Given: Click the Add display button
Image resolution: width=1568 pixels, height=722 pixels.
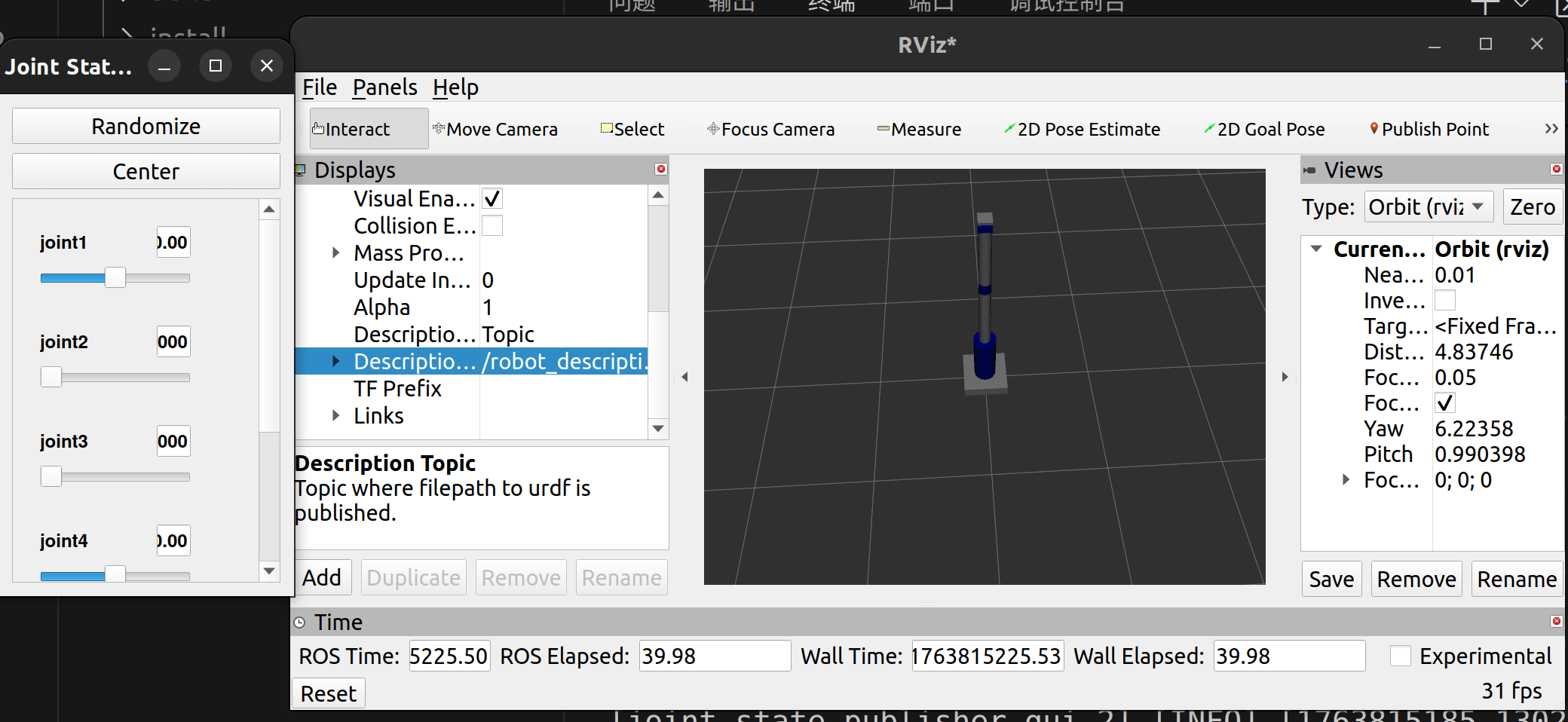Looking at the screenshot, I should pos(322,578).
